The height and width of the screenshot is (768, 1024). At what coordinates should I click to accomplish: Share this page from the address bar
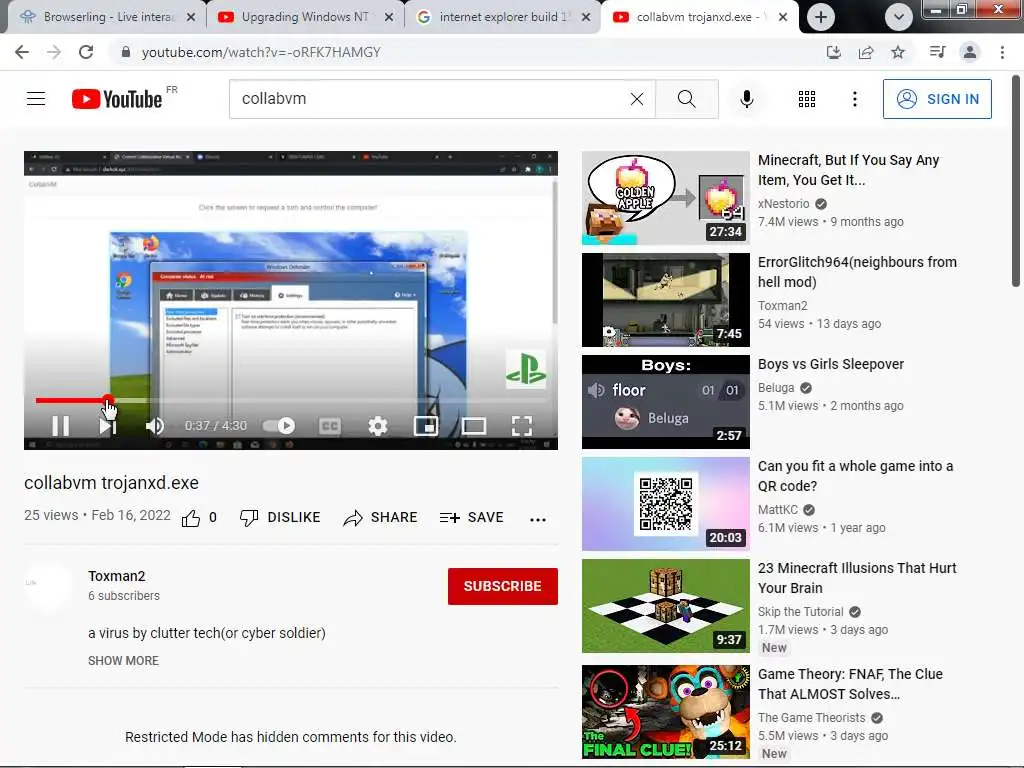866,52
